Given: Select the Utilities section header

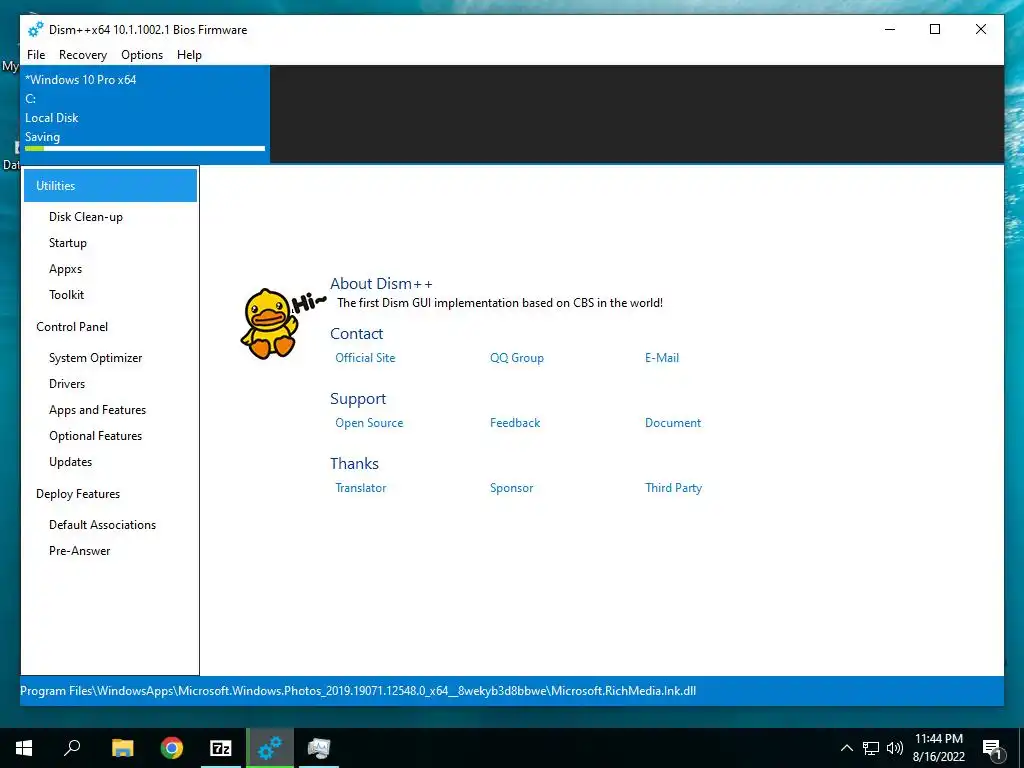Looking at the screenshot, I should 110,185.
